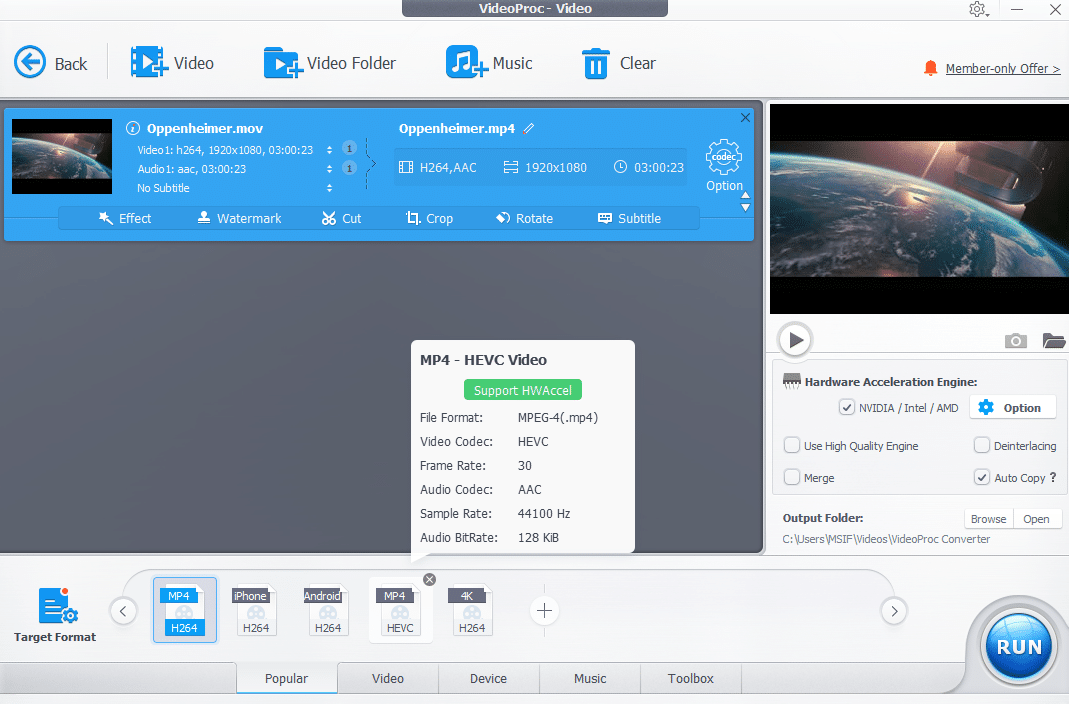Select the Rotate tool
The image size is (1069, 704).
[524, 218]
